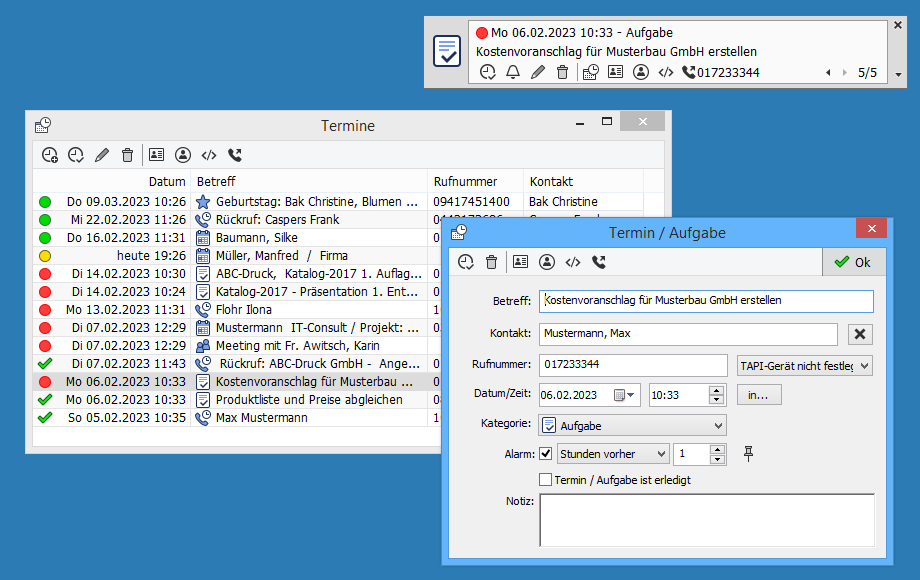Uncheck the Alarm checkbox
Image resolution: width=920 pixels, height=580 pixels.
click(545, 454)
